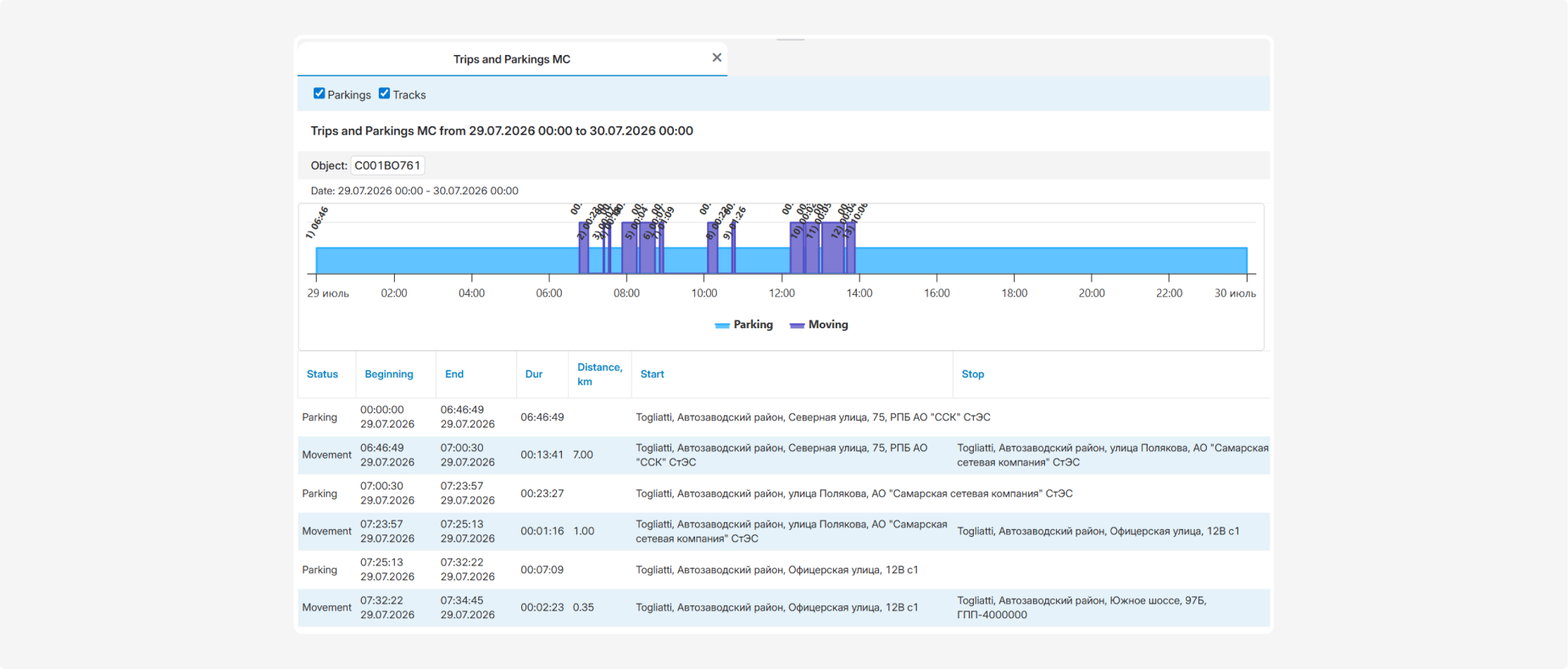Click the Start column header
The width and height of the screenshot is (1568, 669).
tap(653, 374)
